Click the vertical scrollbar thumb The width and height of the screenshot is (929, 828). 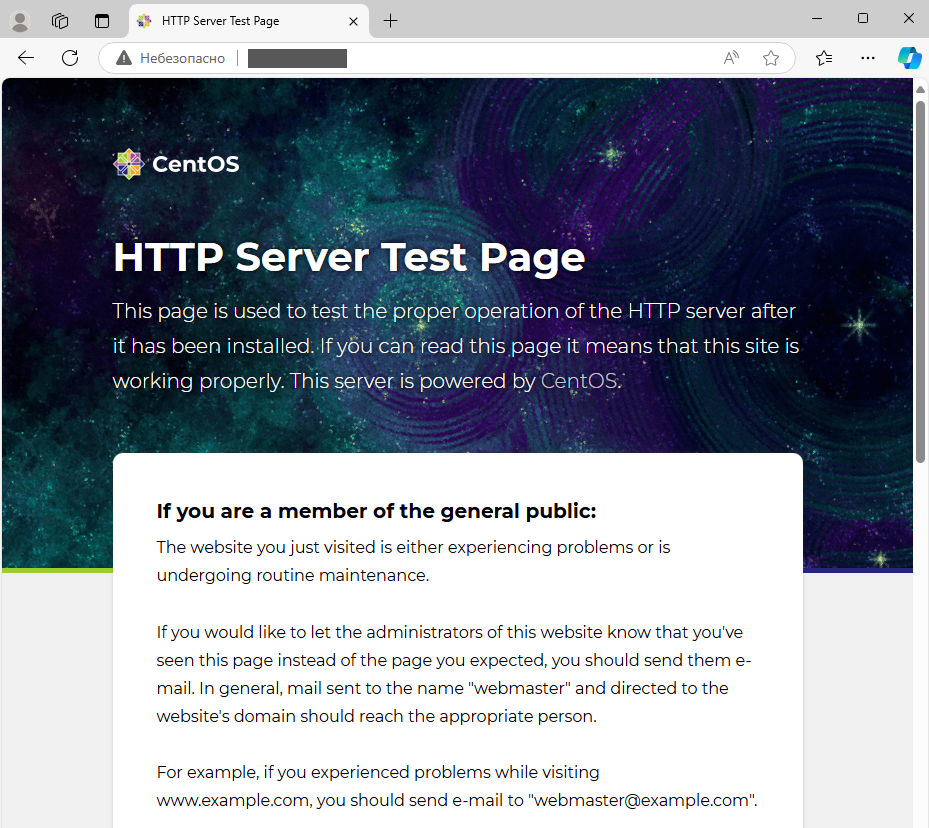click(920, 281)
